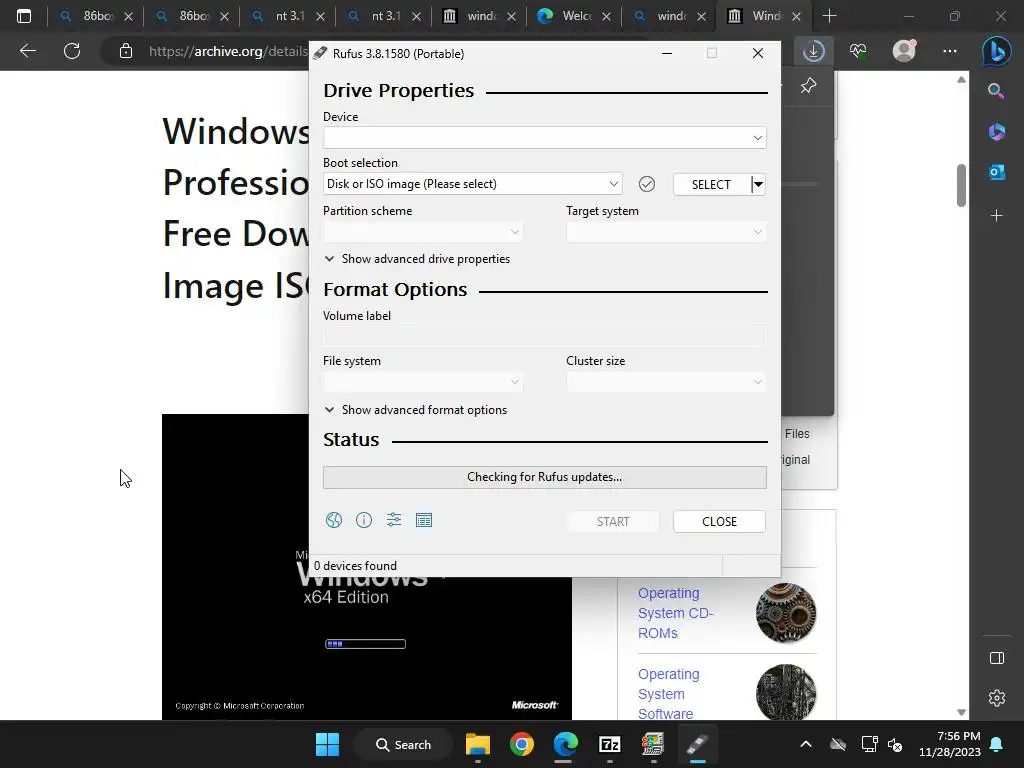Open 7-Zip from taskbar

[609, 744]
